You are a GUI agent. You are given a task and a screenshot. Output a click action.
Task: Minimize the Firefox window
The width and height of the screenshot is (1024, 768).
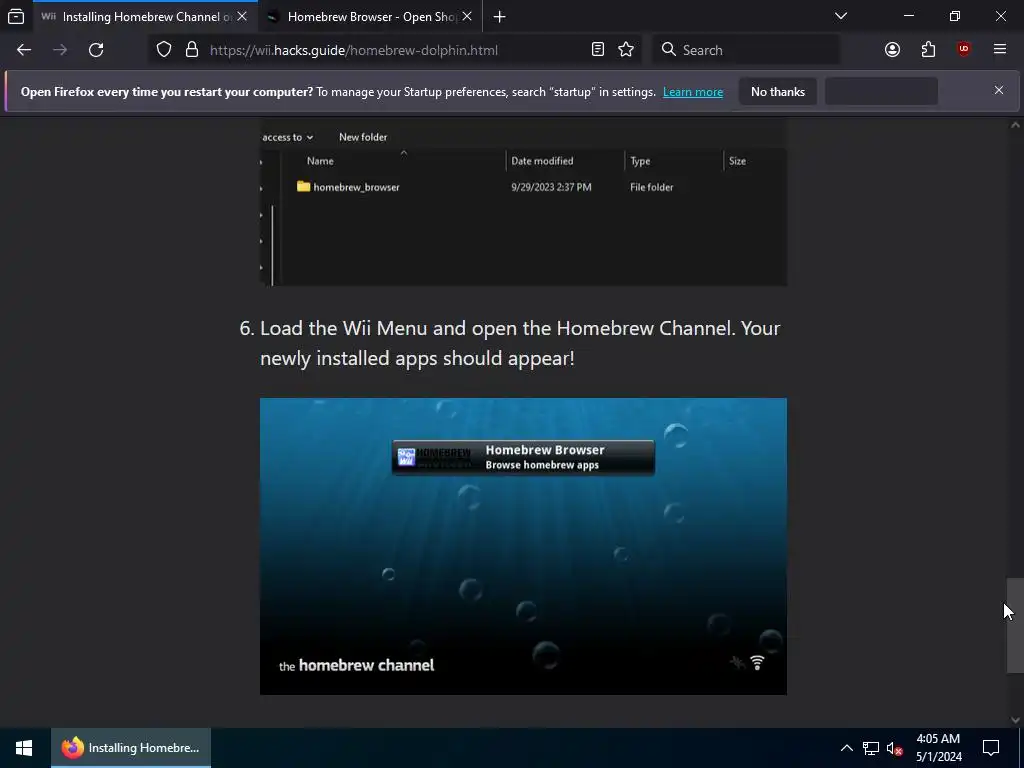(x=908, y=16)
